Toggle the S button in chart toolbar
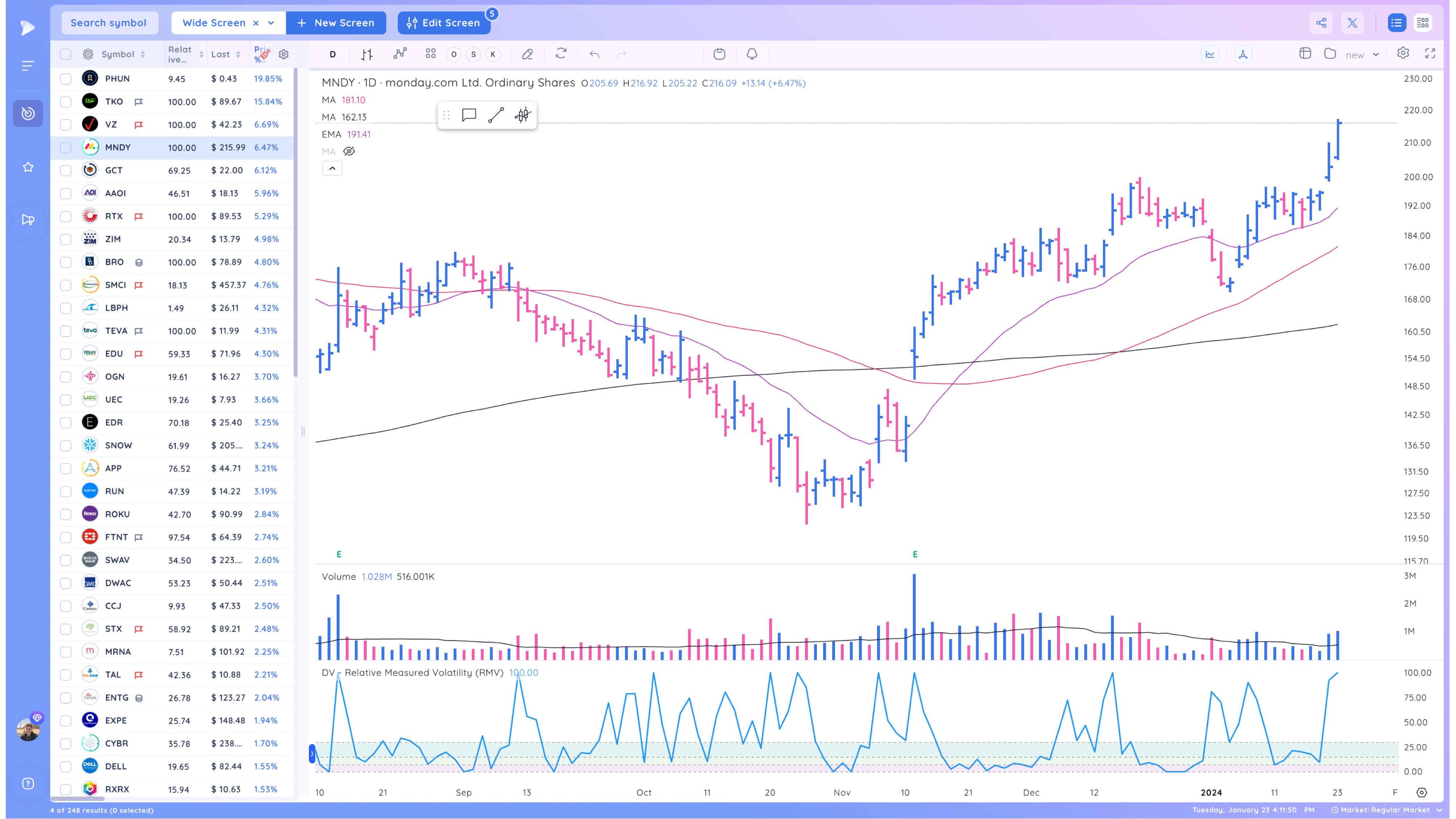 (474, 54)
